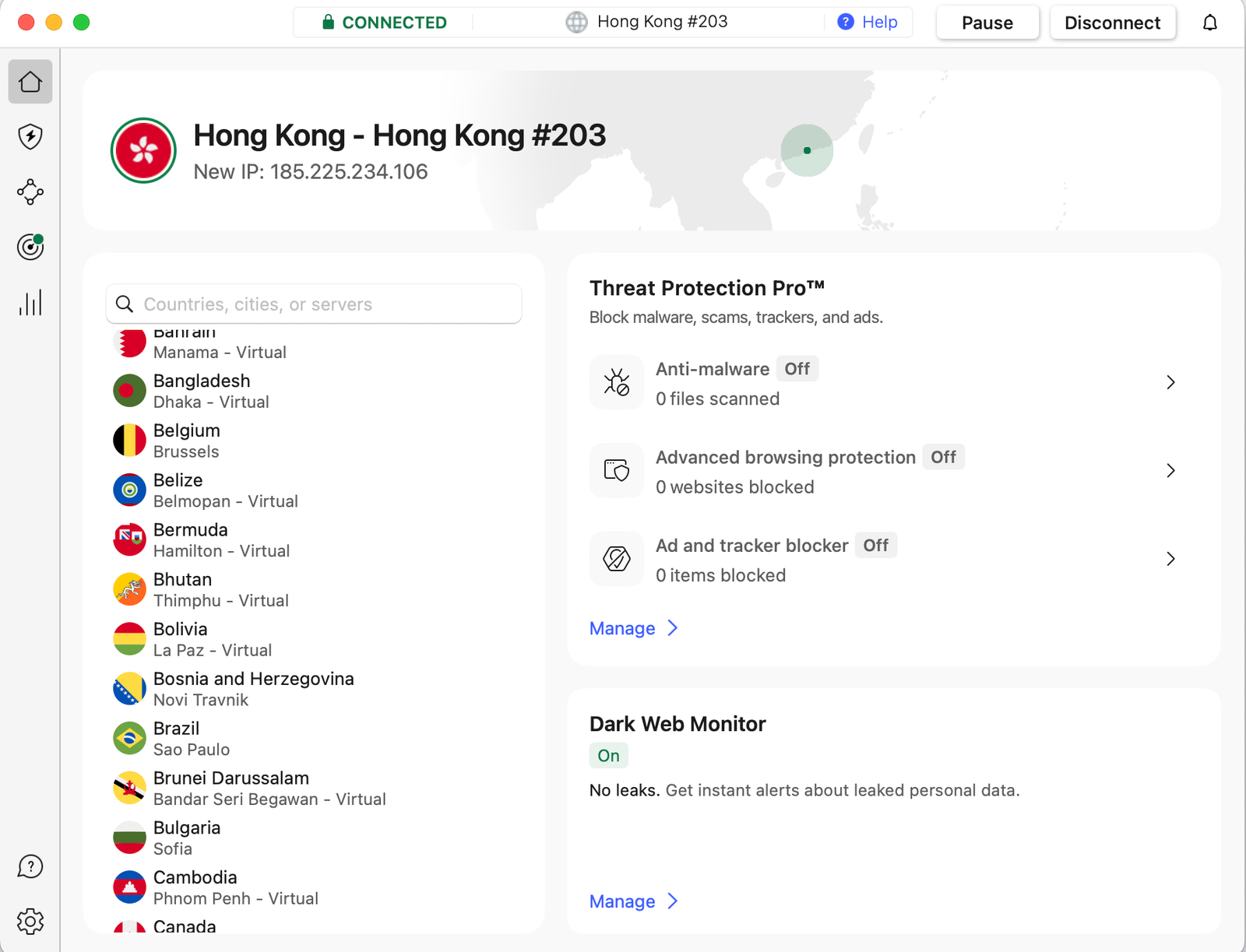Click Ad and tracker blocker Off badge
This screenshot has width=1246, height=952.
(x=875, y=546)
